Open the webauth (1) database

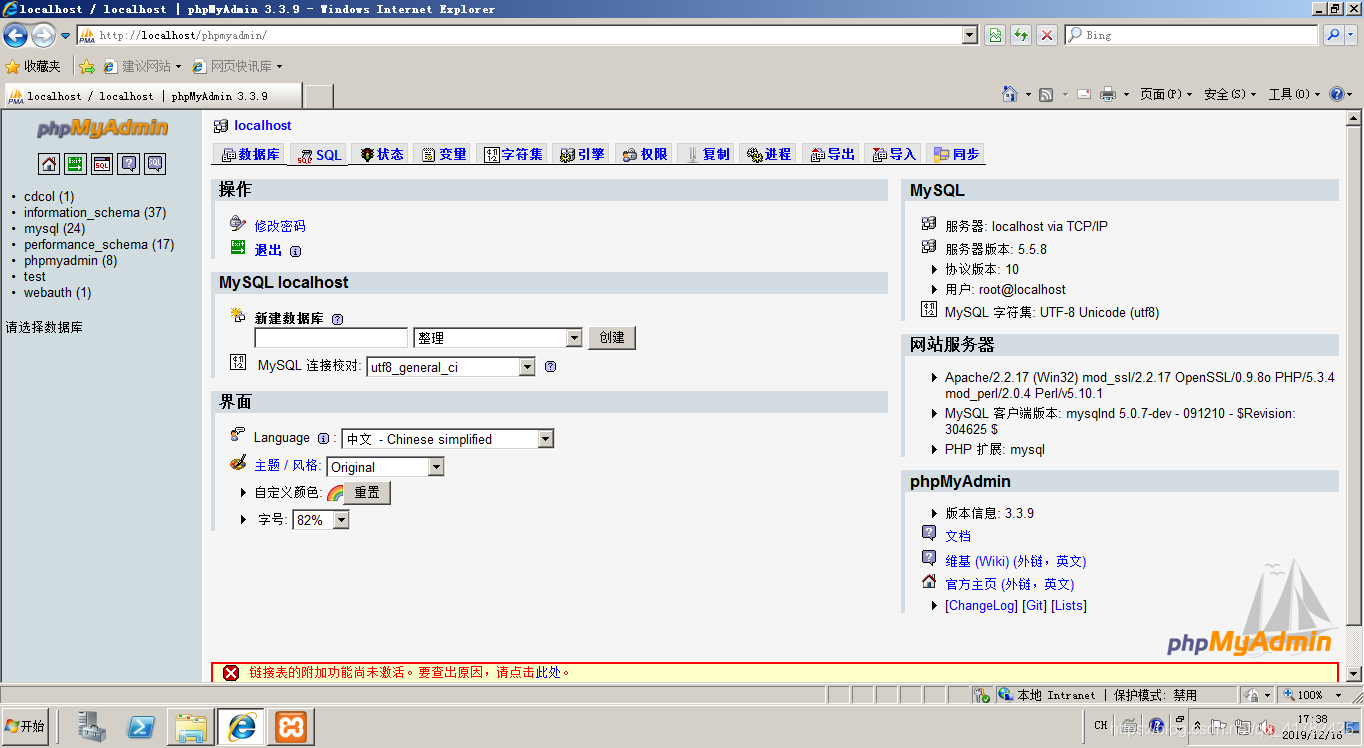click(x=57, y=293)
